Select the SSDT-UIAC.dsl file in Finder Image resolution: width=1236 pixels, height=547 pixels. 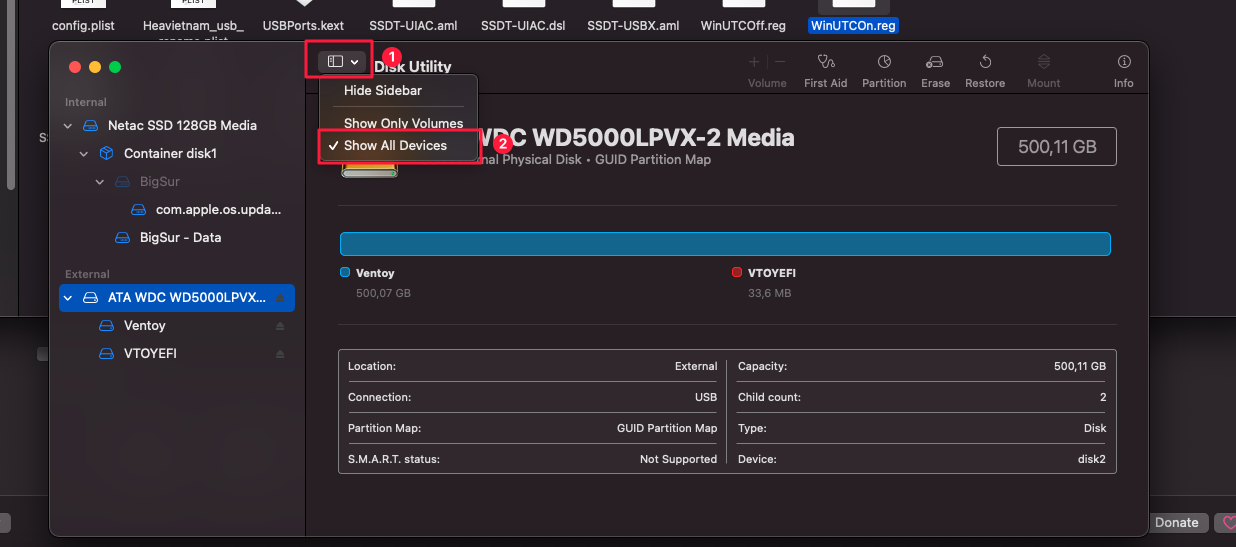(x=524, y=25)
